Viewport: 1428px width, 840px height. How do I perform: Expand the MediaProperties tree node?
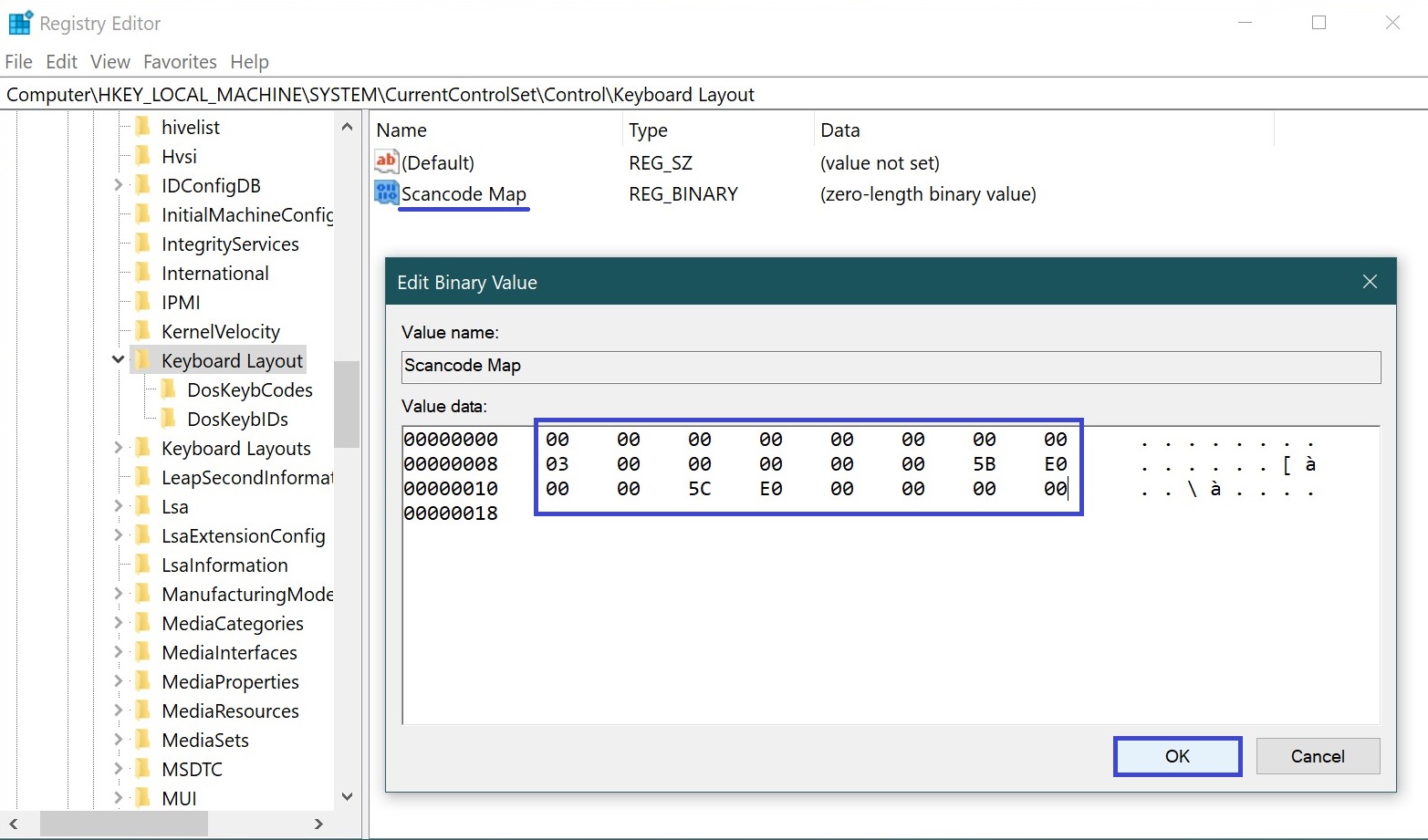pyautogui.click(x=118, y=681)
